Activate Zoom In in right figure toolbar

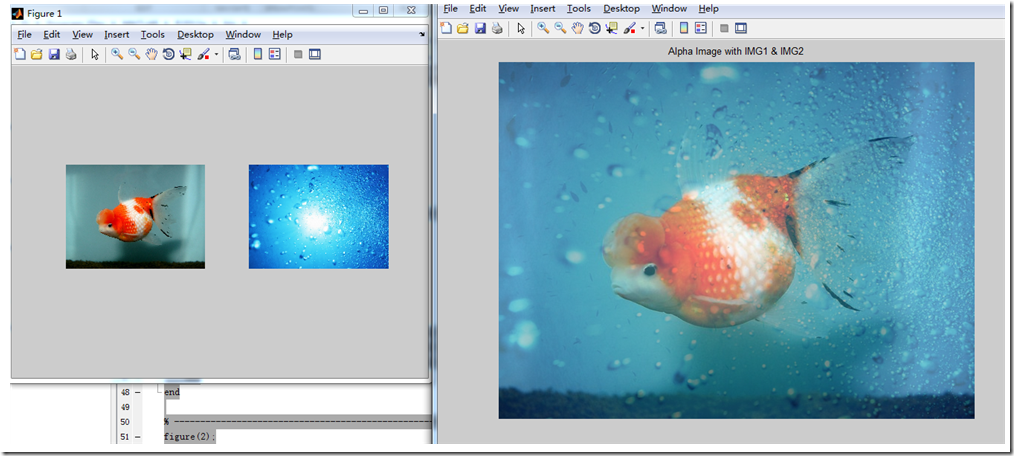543,28
